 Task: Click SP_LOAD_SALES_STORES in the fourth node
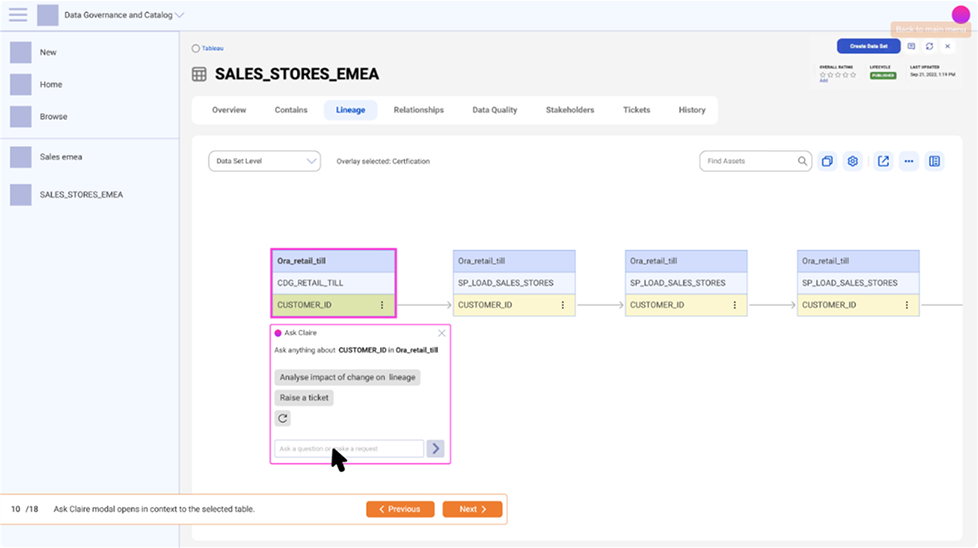(x=858, y=283)
